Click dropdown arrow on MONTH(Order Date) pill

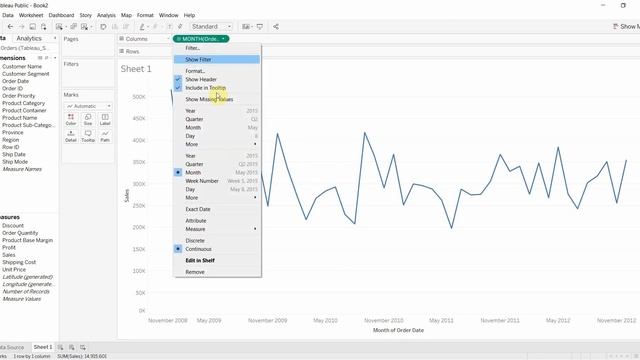pos(223,39)
